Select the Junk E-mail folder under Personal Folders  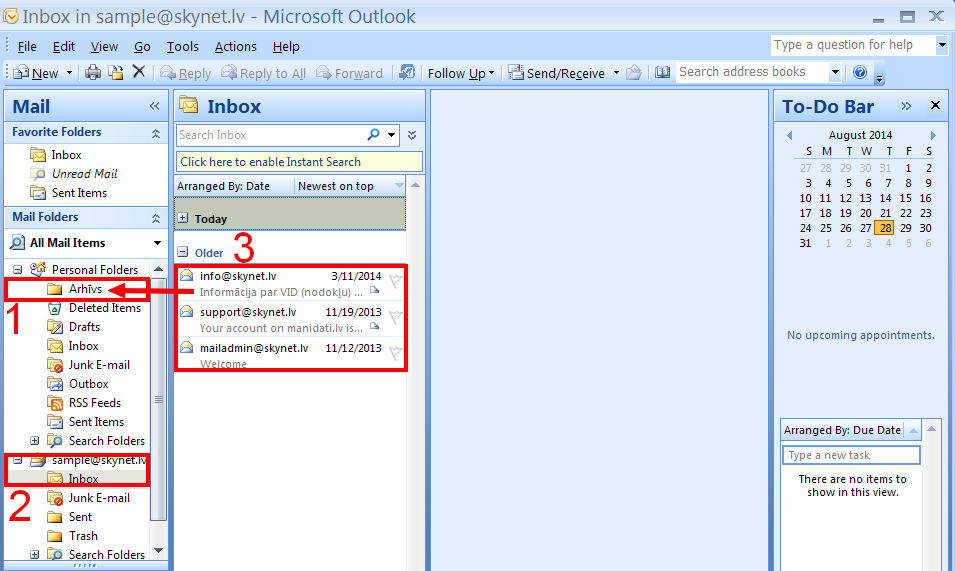coord(98,365)
